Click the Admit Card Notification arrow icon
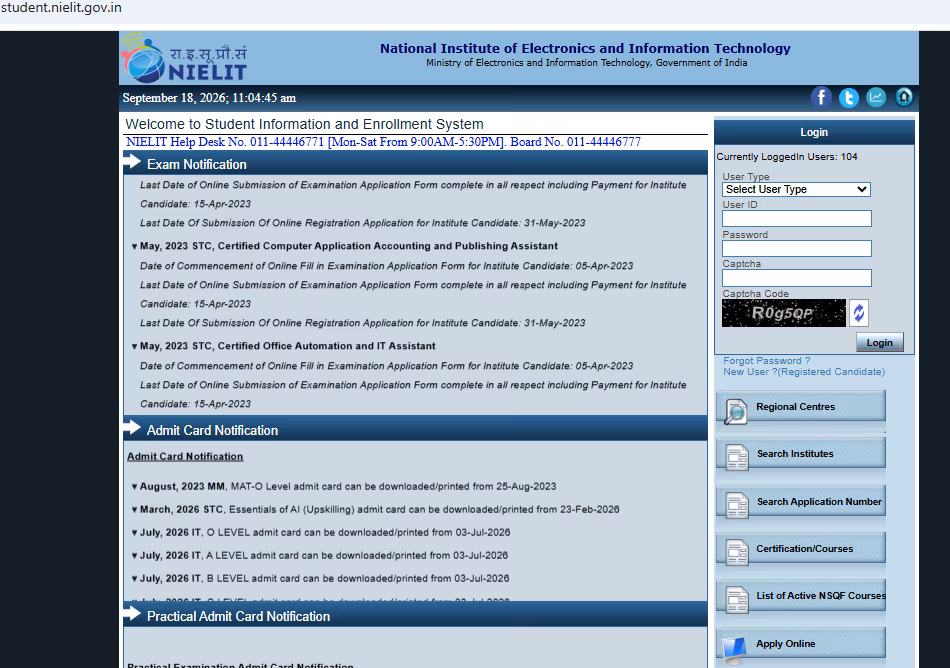This screenshot has width=950, height=668. click(132, 428)
